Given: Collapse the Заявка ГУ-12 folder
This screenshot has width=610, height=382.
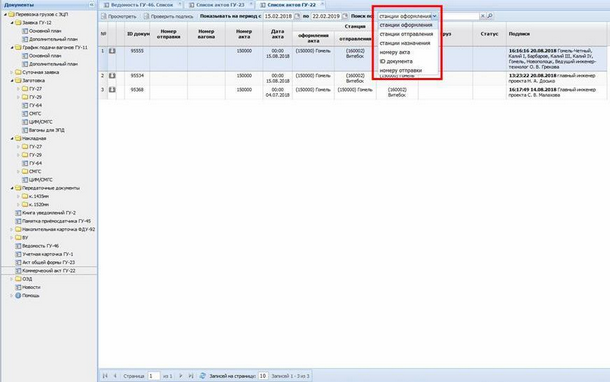Looking at the screenshot, I should tap(12, 23).
